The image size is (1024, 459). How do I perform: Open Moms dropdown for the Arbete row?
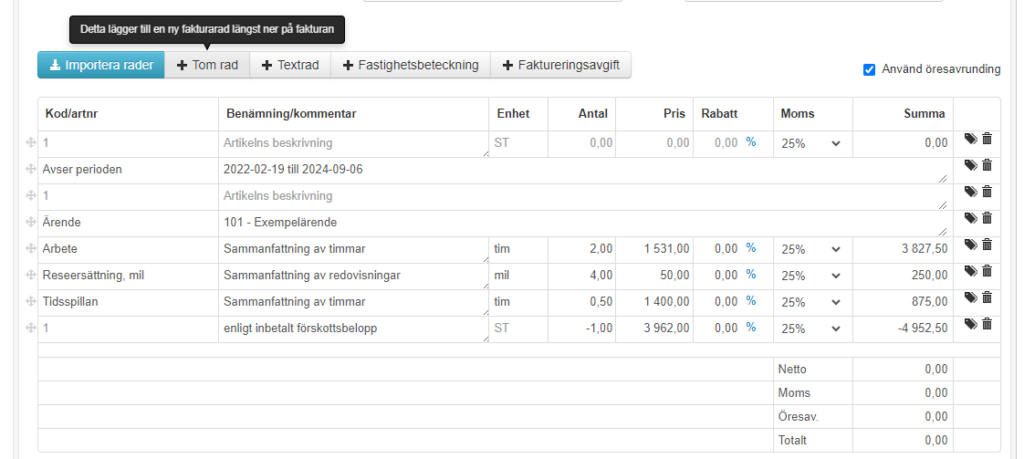tap(811, 249)
